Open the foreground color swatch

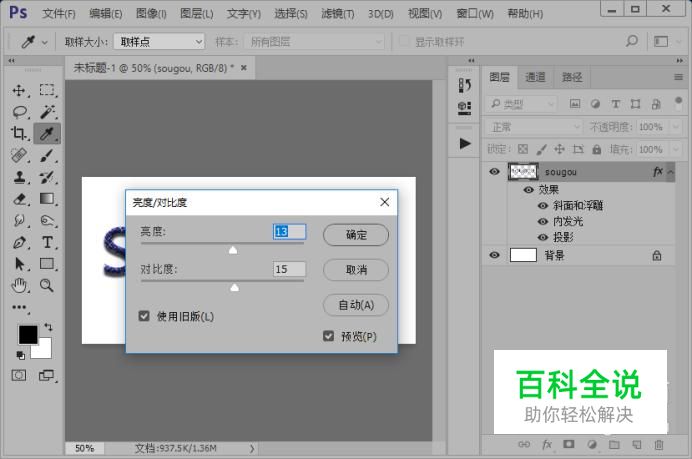[28, 335]
